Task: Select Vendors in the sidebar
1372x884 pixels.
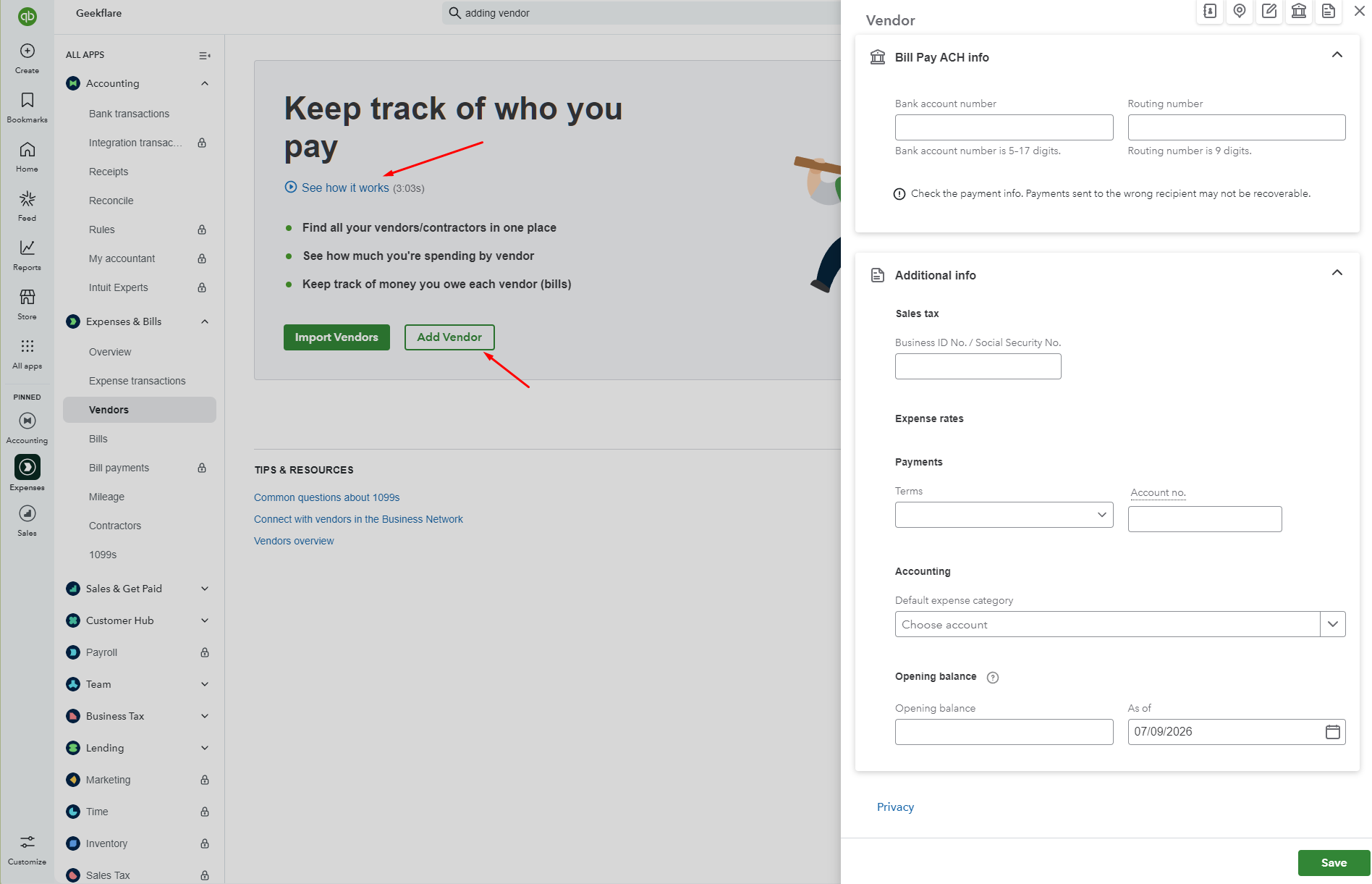Action: [x=139, y=410]
